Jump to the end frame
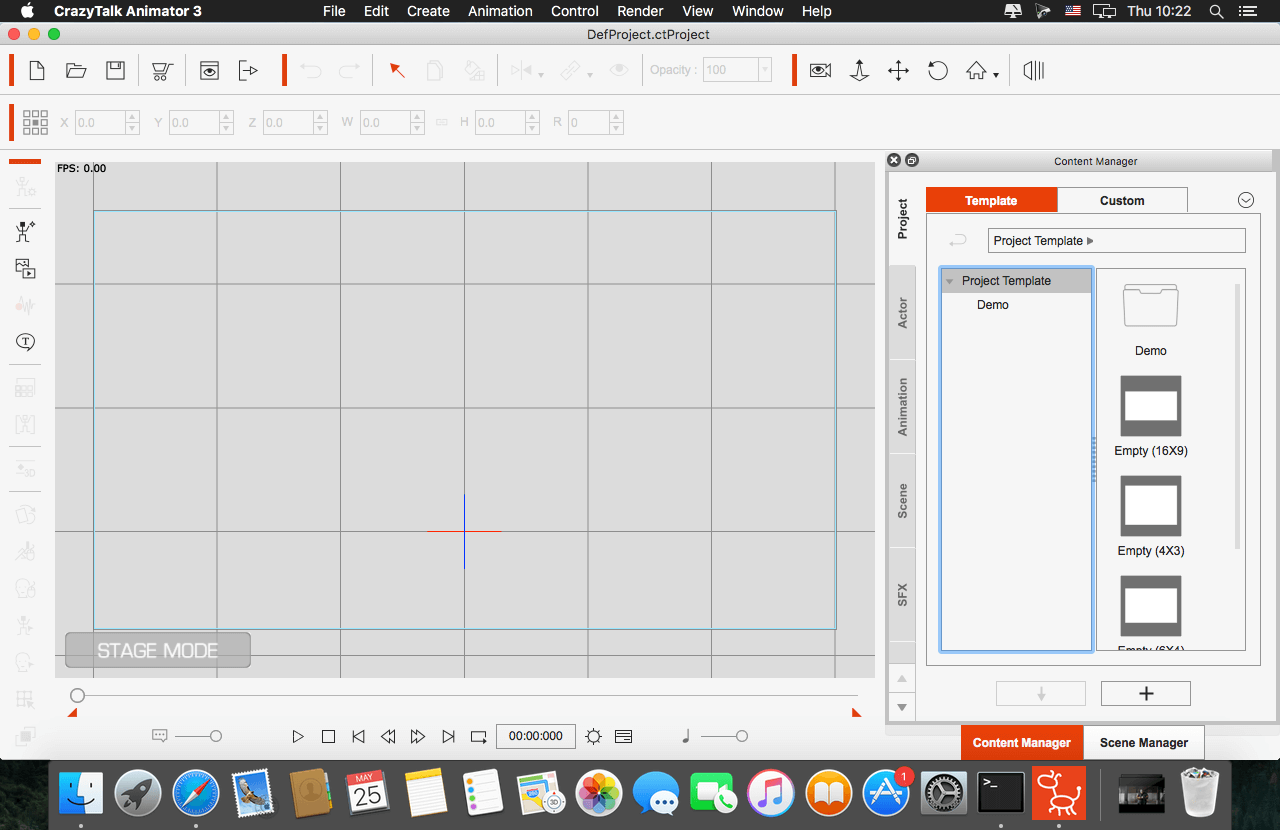The width and height of the screenshot is (1280, 830). pos(448,737)
